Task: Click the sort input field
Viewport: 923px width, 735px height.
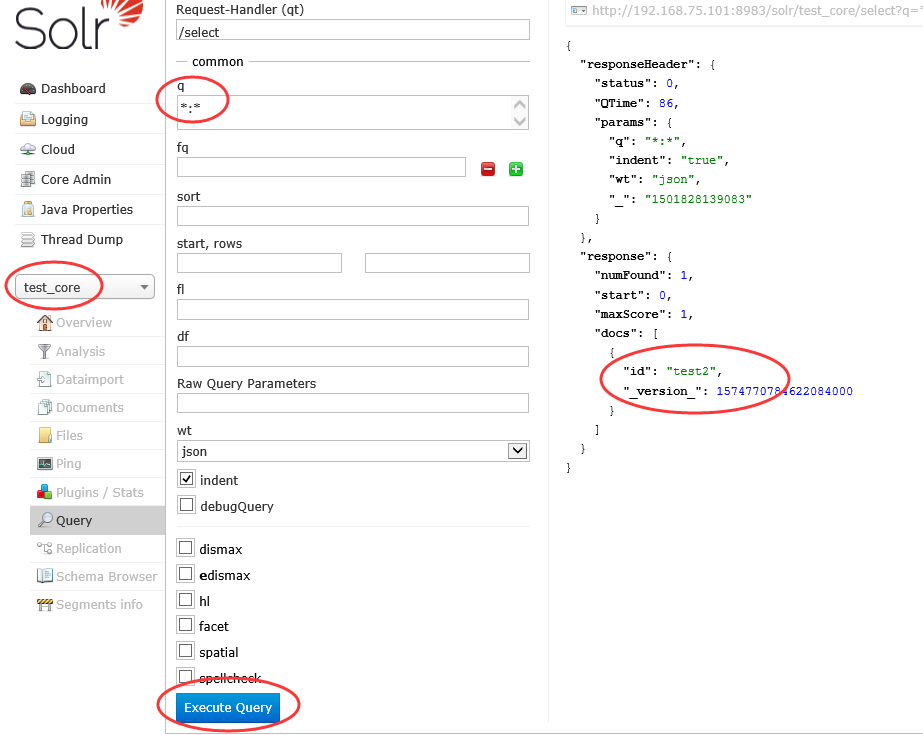Action: tap(353, 216)
